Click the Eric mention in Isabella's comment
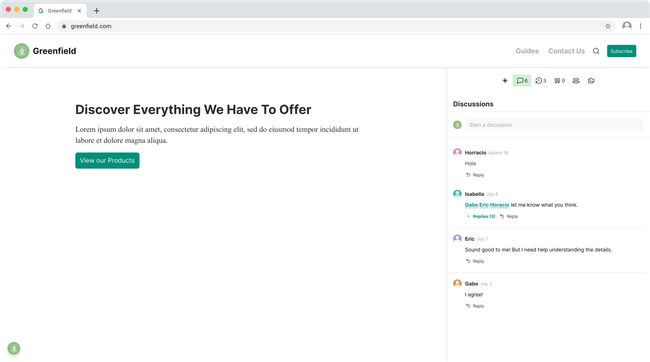 pos(484,205)
